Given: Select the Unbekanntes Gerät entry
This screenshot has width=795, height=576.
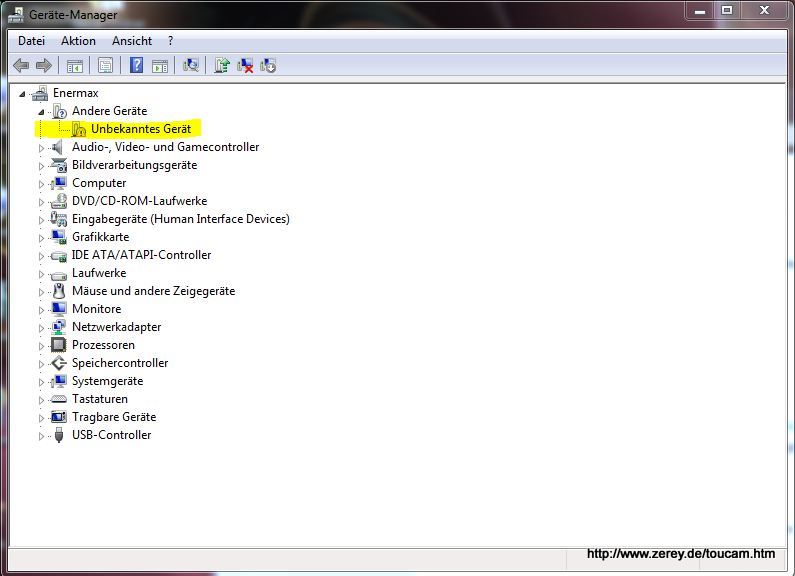Looking at the screenshot, I should pos(141,129).
